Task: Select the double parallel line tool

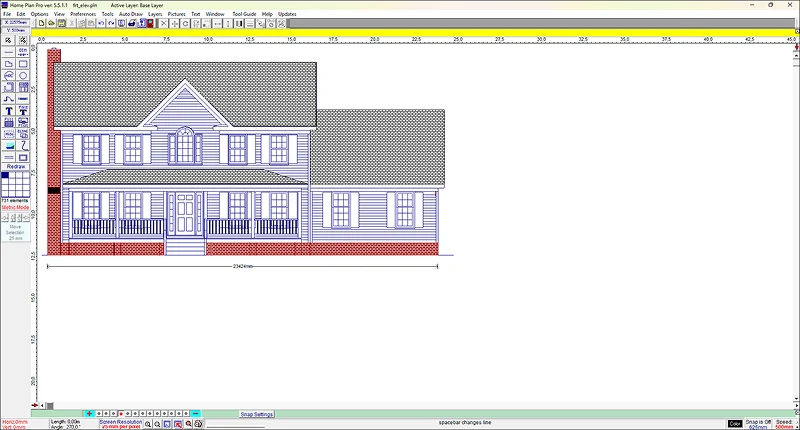Action: [x=9, y=158]
